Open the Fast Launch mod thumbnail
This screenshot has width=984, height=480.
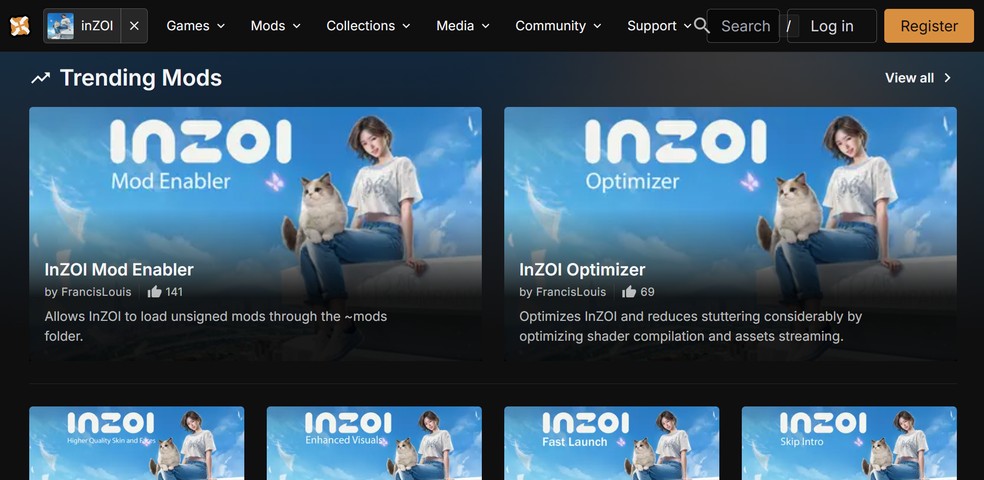[x=612, y=443]
